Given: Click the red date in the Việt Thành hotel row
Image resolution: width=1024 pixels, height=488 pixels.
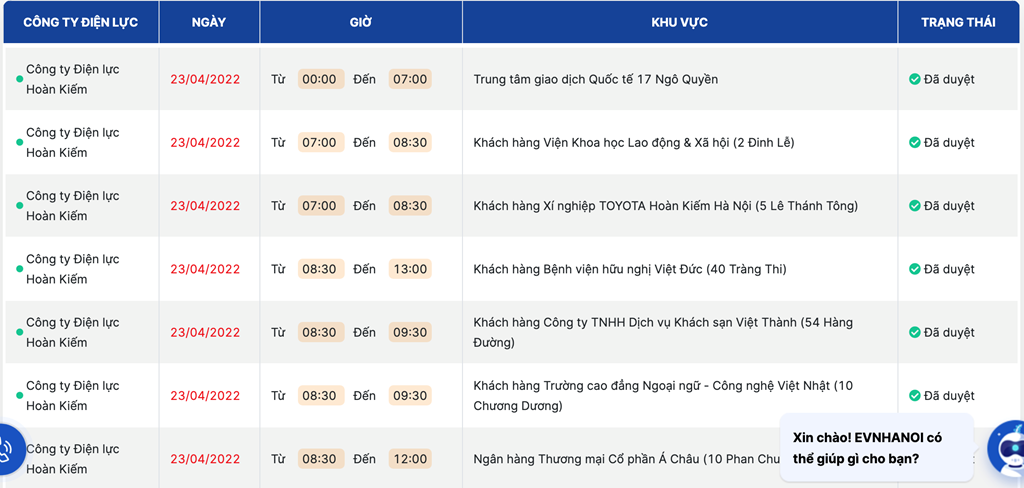Looking at the screenshot, I should (205, 333).
